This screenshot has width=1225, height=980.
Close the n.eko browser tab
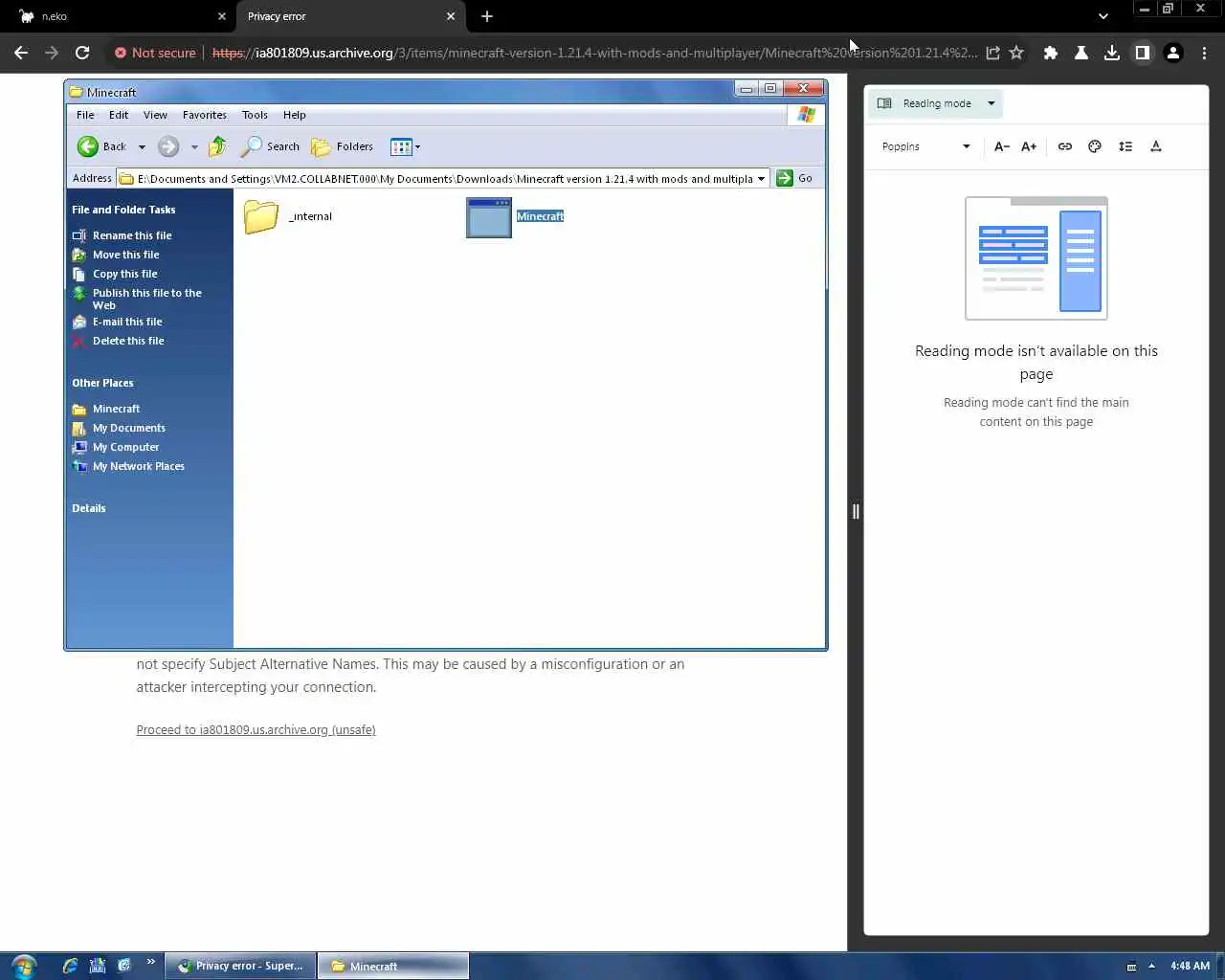(222, 16)
